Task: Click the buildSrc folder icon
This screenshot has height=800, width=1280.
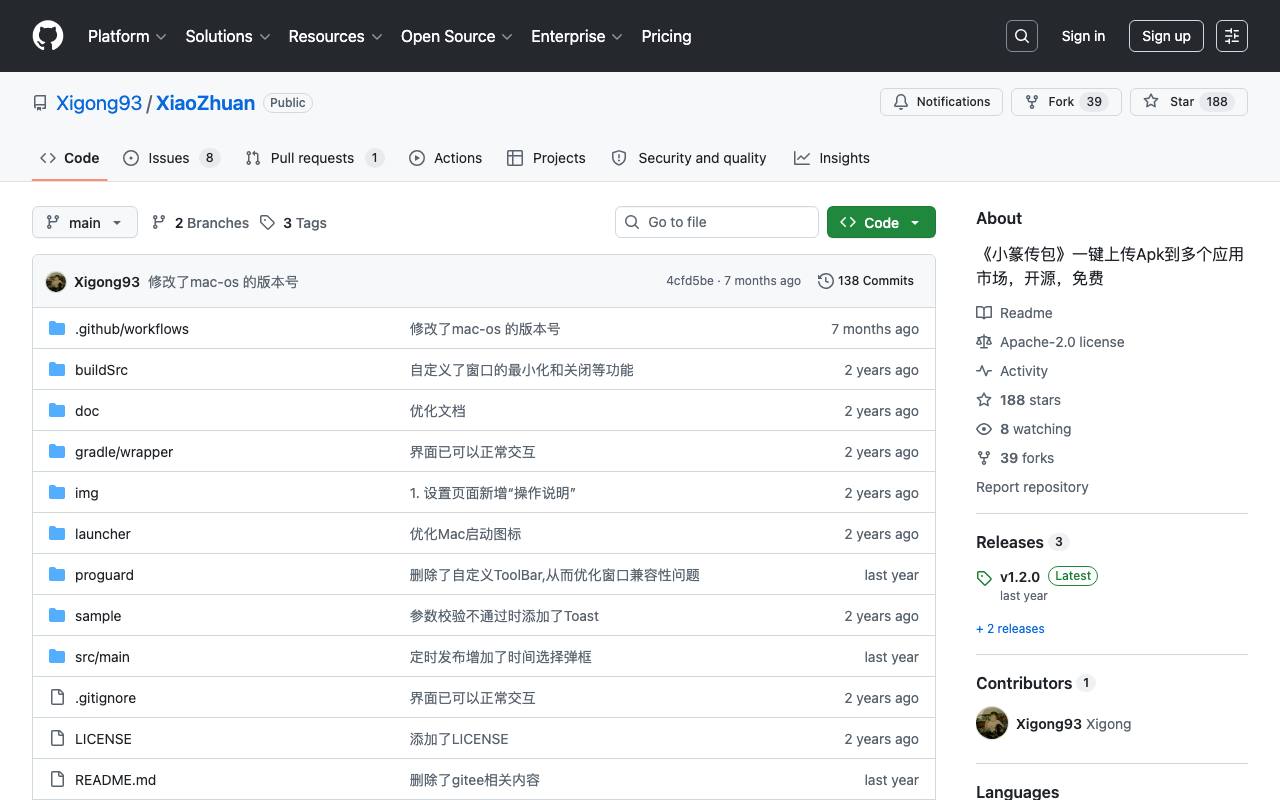Action: pos(57,369)
